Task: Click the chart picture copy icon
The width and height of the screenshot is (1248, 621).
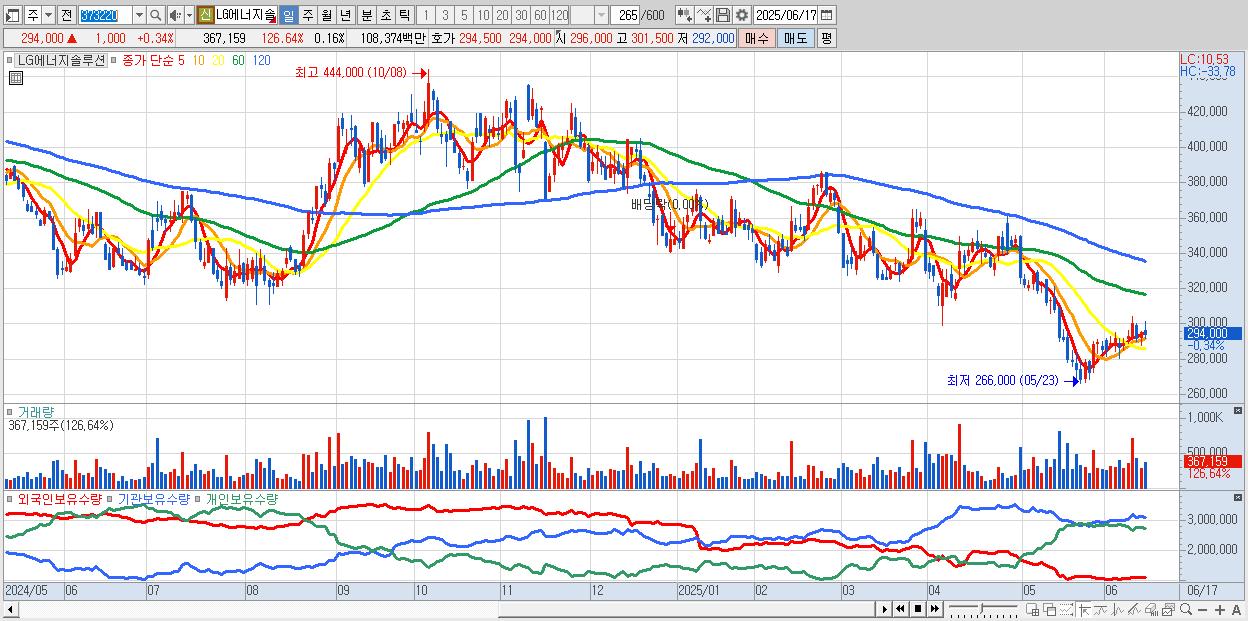Action: pyautogui.click(x=1168, y=609)
